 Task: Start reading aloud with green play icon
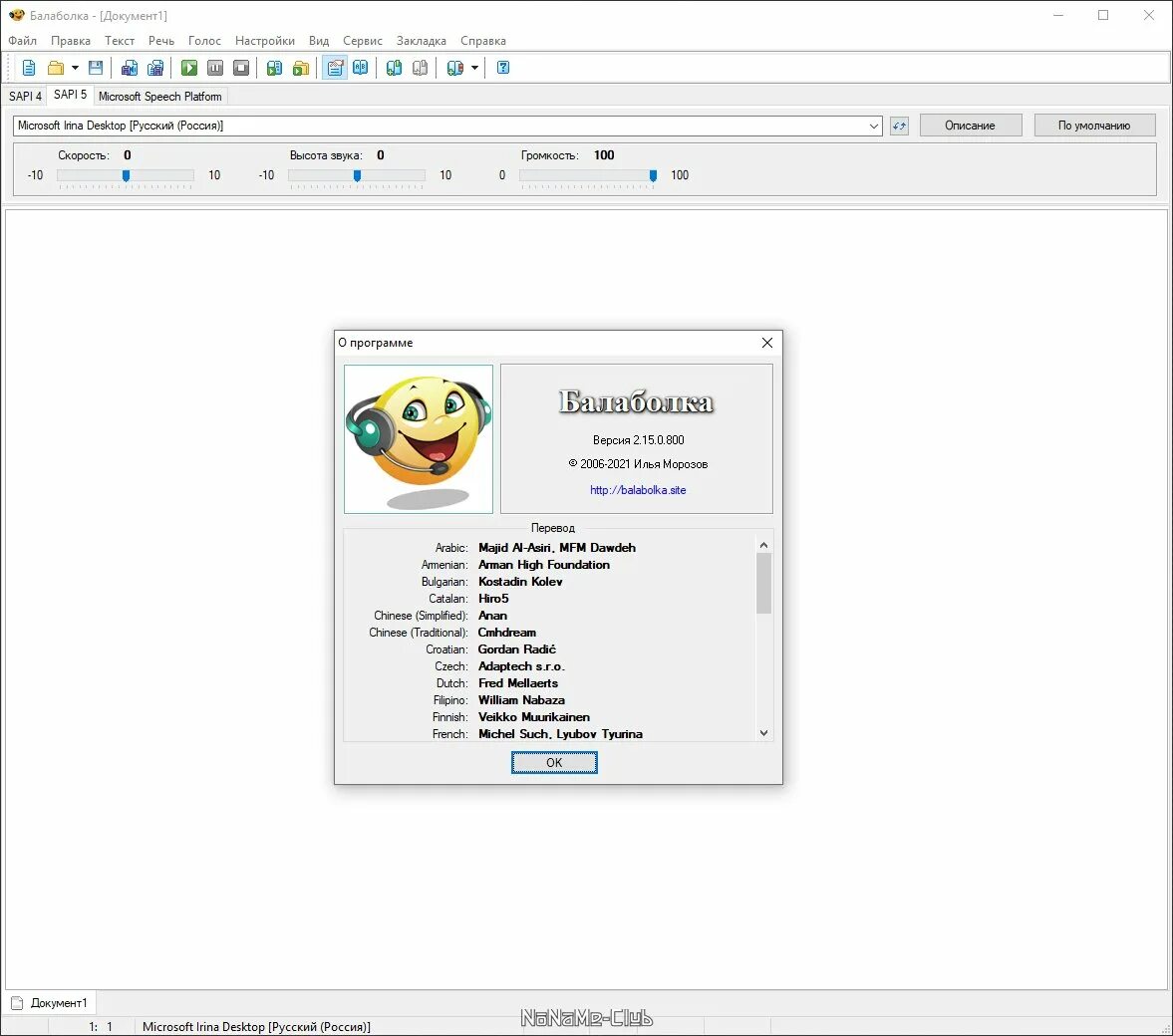click(189, 68)
